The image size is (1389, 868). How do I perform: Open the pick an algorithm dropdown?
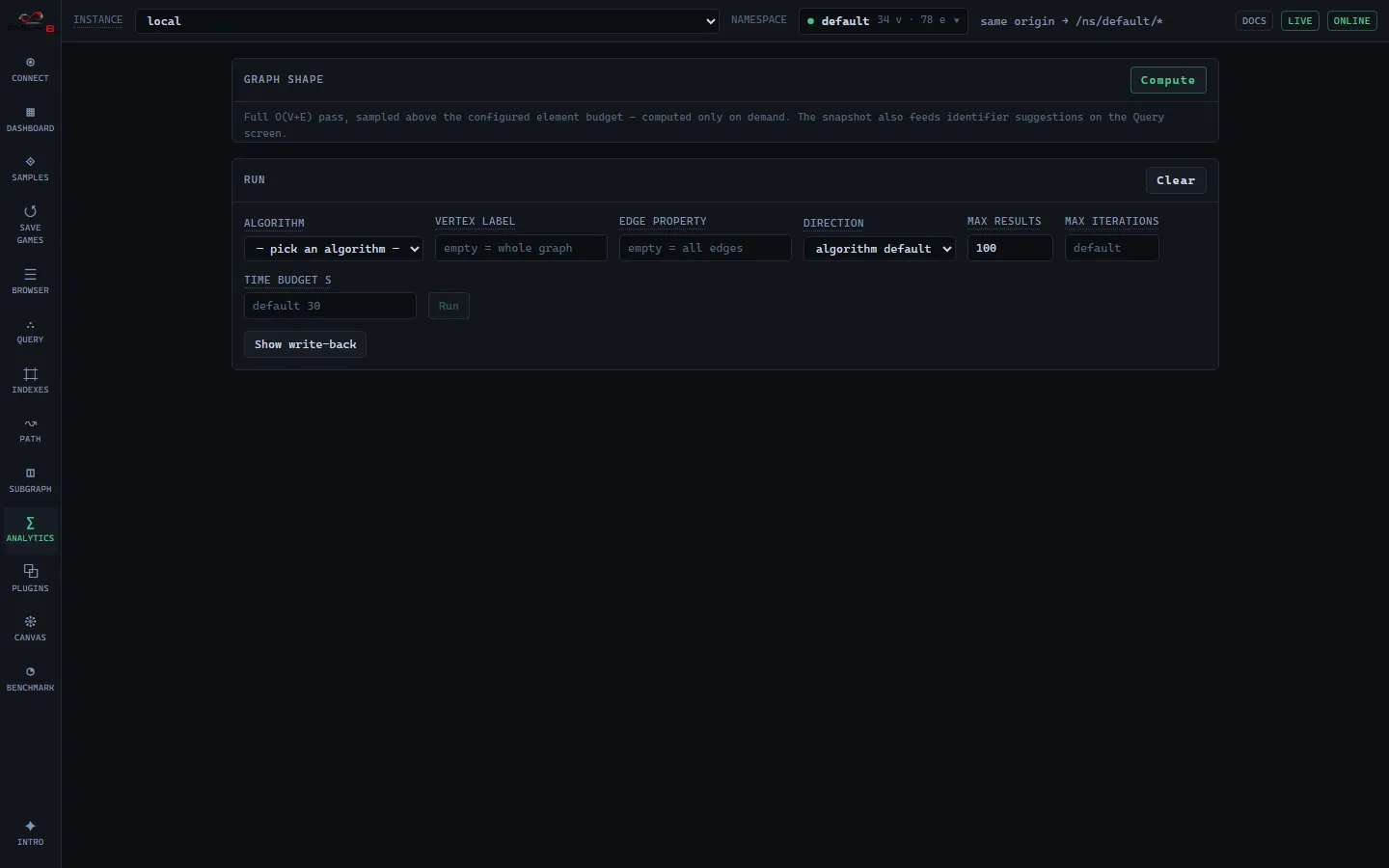[x=334, y=249]
